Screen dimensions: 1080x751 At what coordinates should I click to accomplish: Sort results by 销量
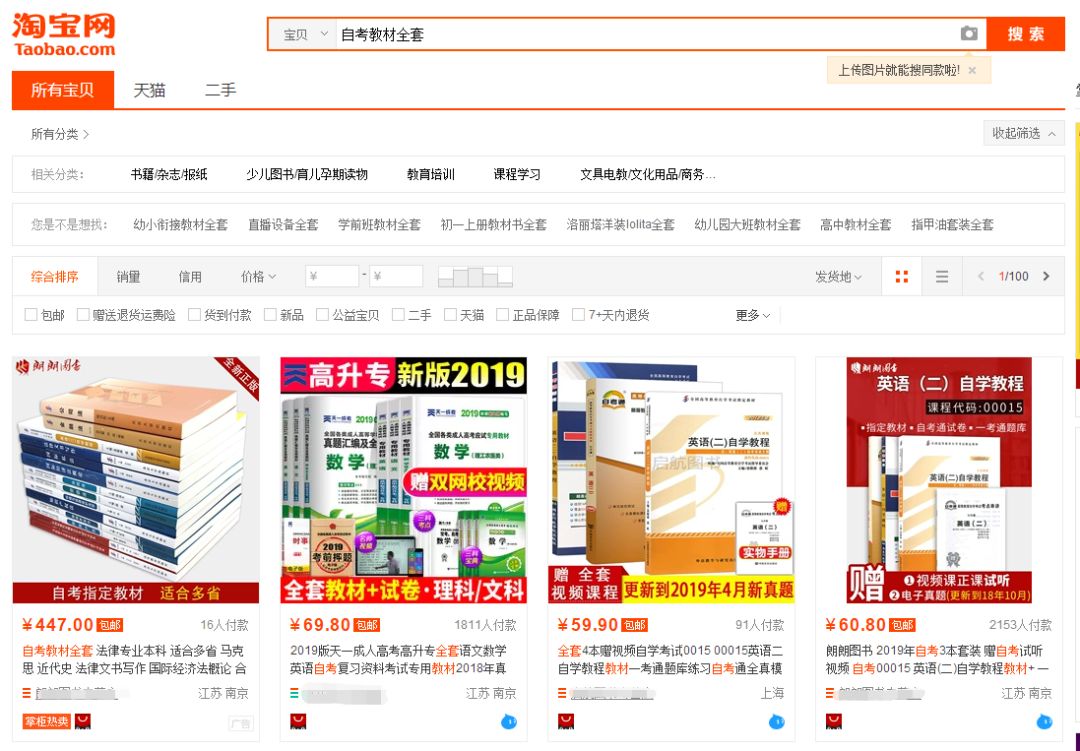point(128,277)
